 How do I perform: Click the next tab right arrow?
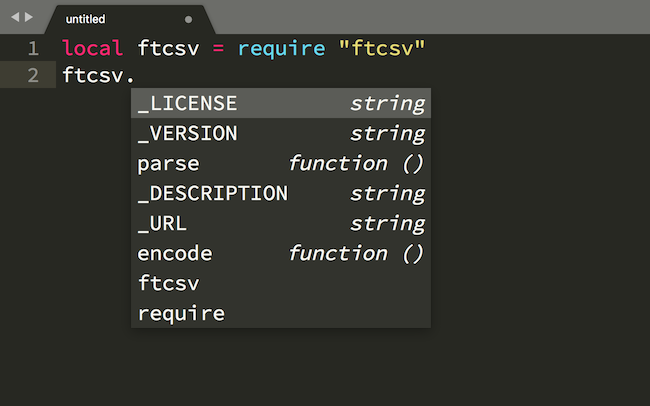point(29,17)
